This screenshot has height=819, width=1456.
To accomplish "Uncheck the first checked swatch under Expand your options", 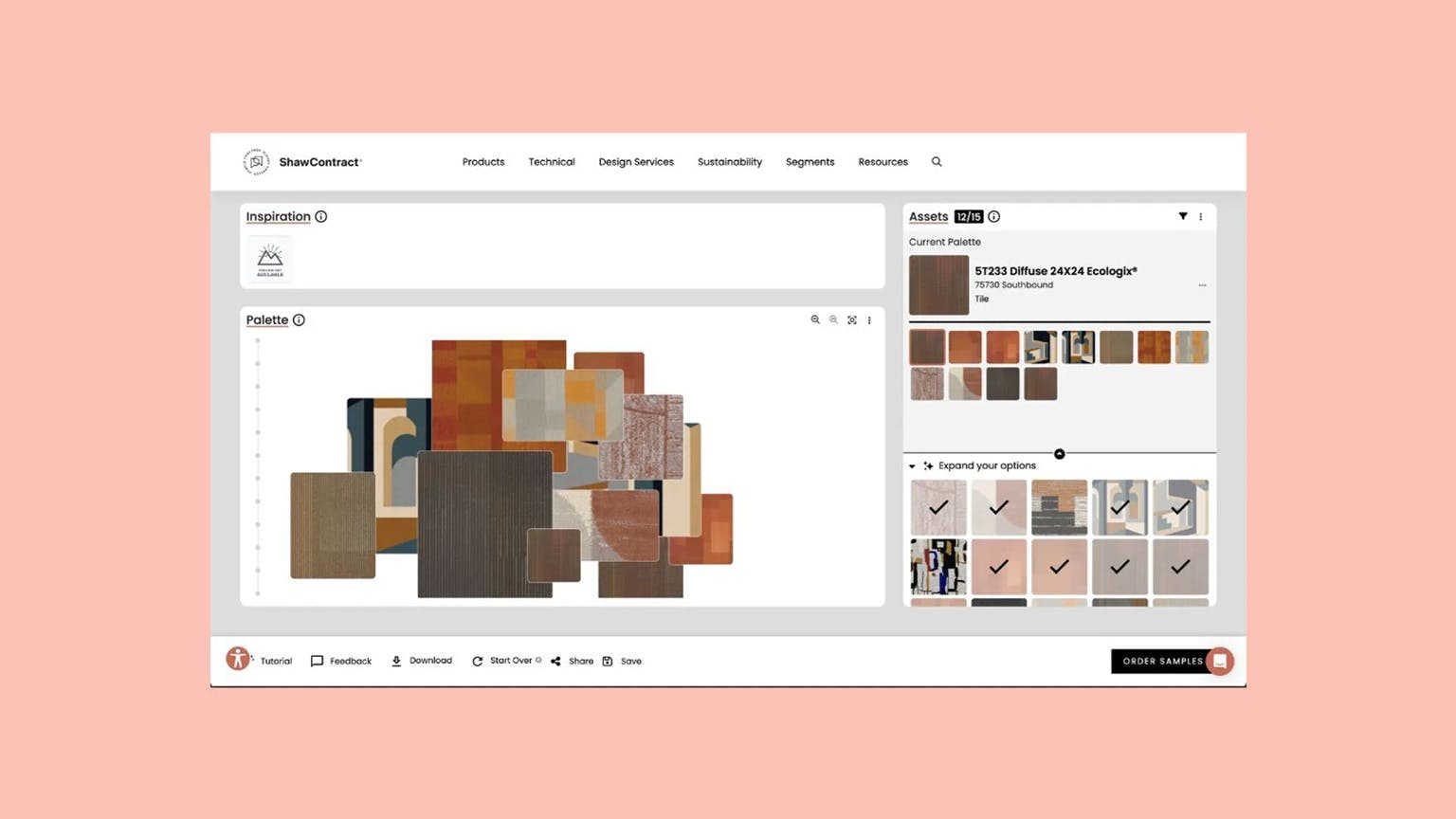I will pos(938,507).
